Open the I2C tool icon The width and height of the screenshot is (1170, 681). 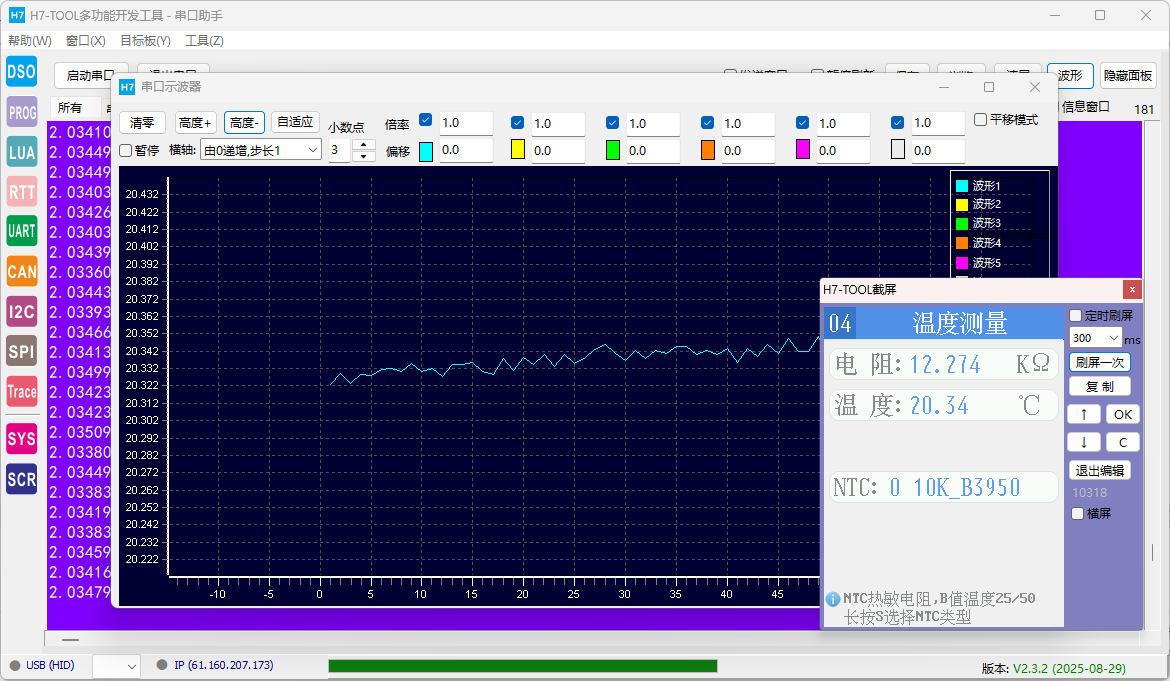point(22,311)
